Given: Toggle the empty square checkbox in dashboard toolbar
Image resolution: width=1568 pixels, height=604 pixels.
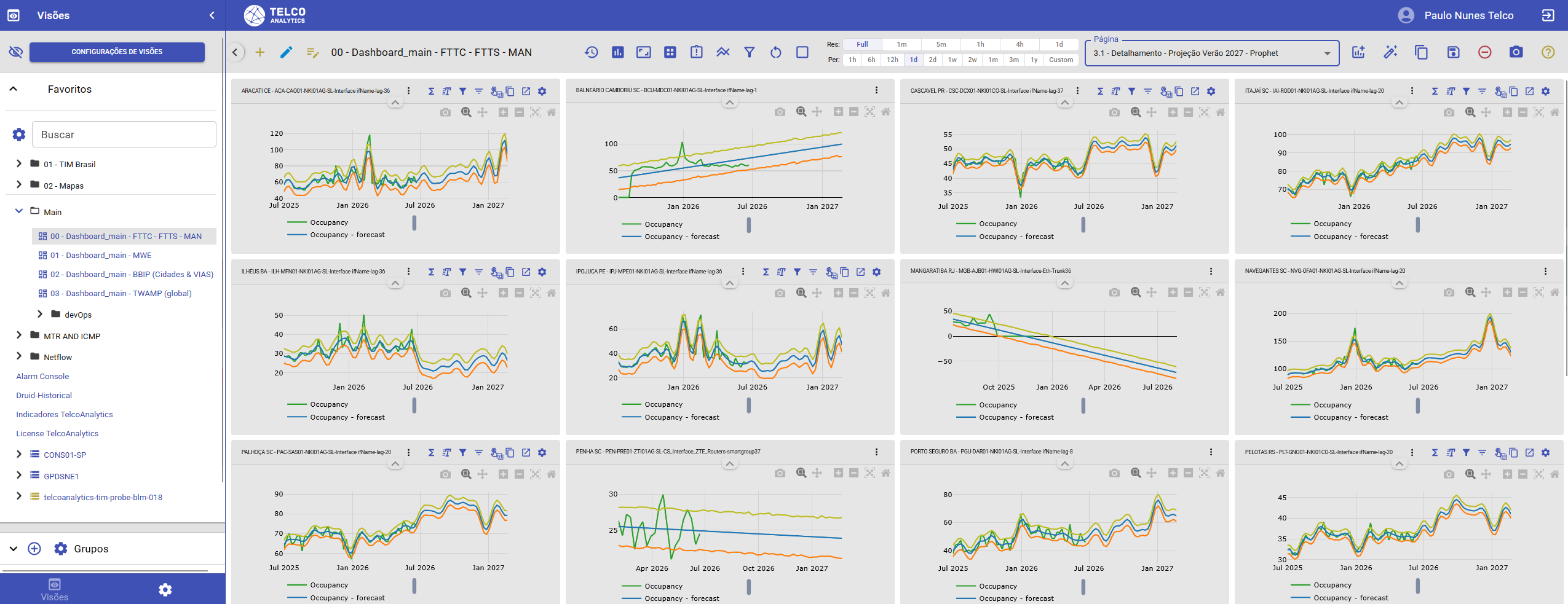Looking at the screenshot, I should point(802,52).
